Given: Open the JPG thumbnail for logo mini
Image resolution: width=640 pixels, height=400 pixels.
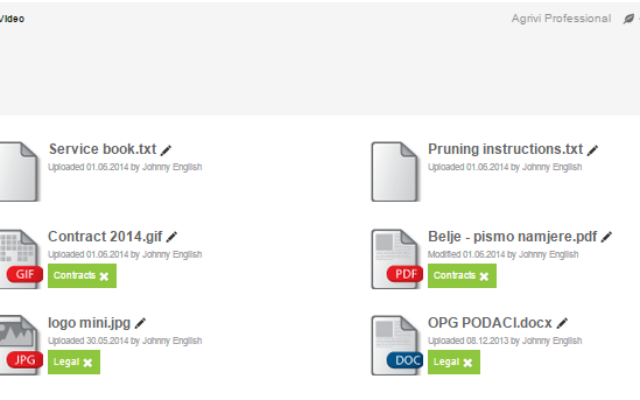Looking at the screenshot, I should click(20, 345).
